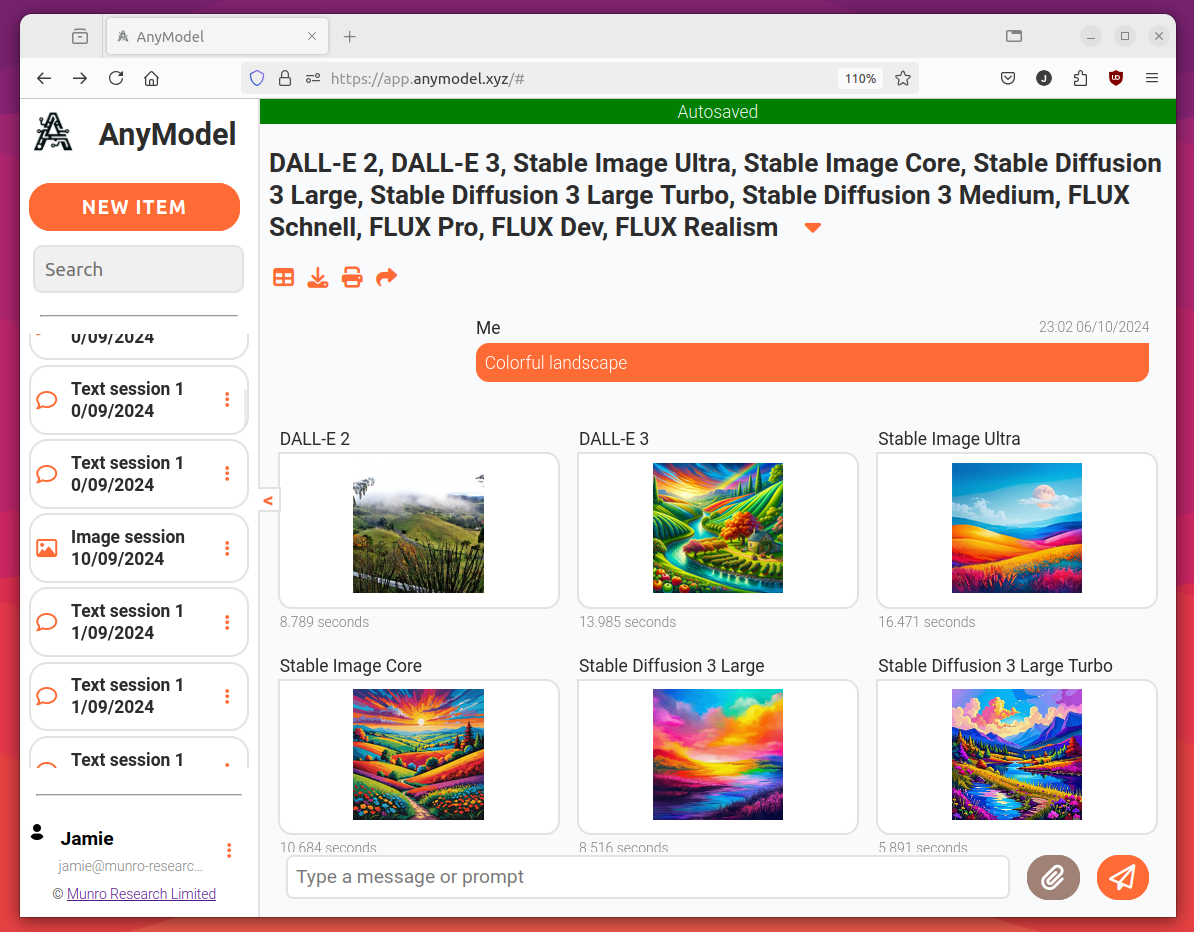Save page to Pocket
This screenshot has width=1194, height=932.
(x=1008, y=78)
